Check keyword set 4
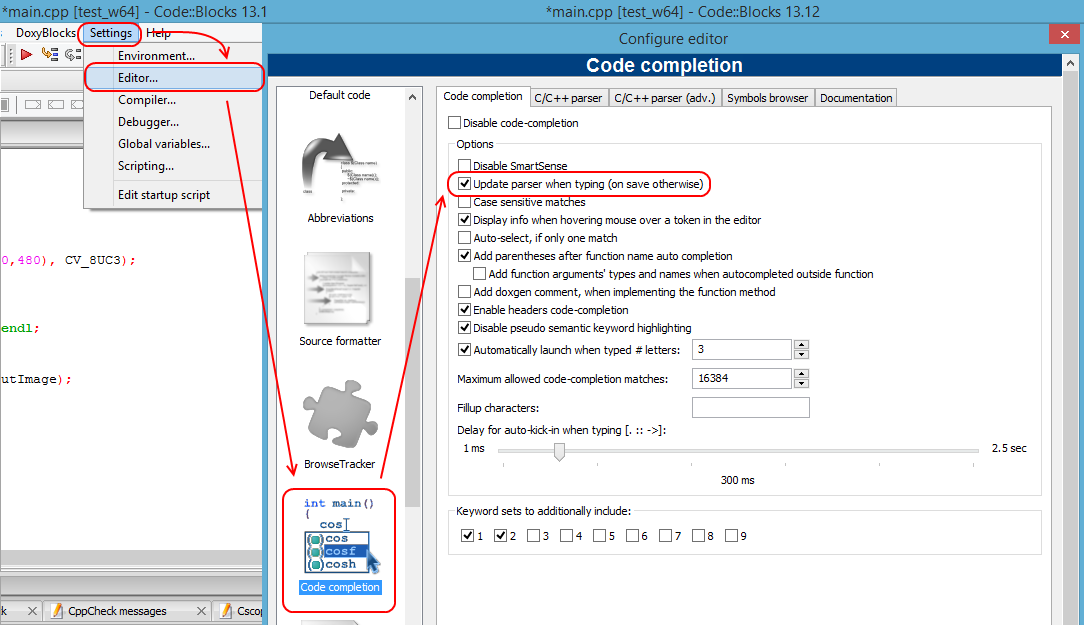Image resolution: width=1084 pixels, height=625 pixels. click(566, 536)
